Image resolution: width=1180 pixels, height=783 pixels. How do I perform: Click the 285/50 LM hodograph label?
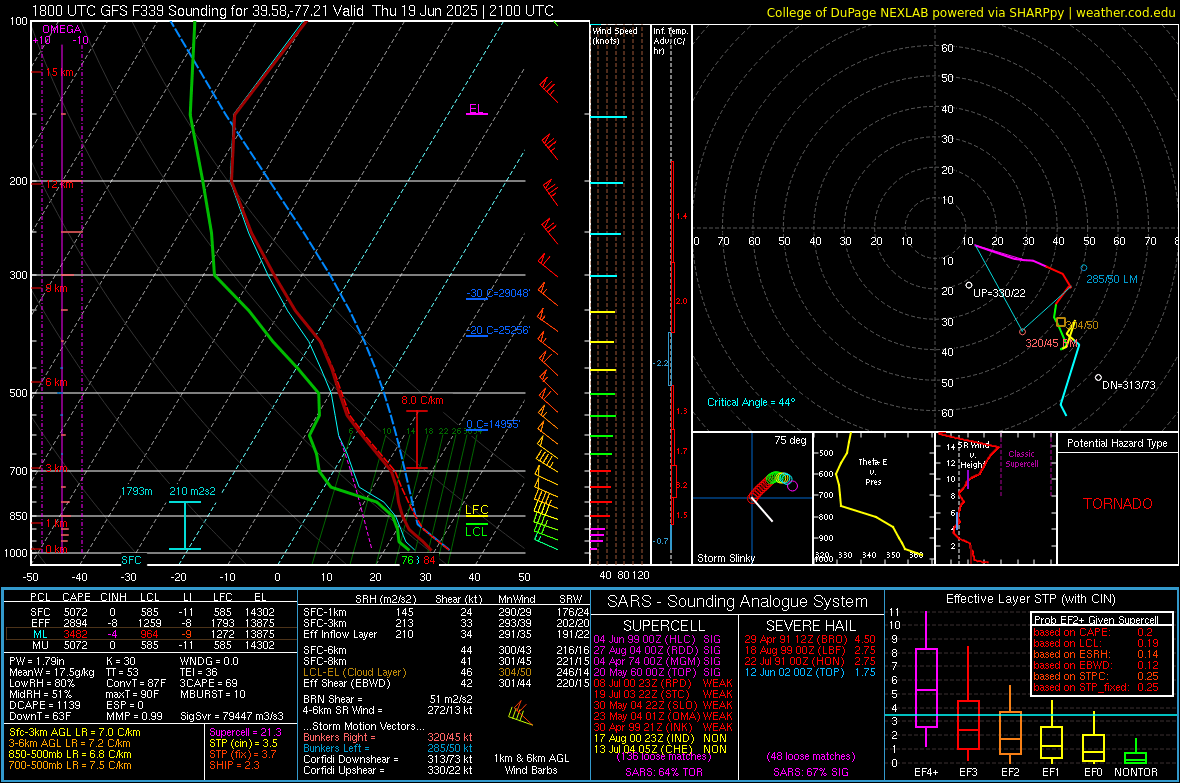(1112, 279)
